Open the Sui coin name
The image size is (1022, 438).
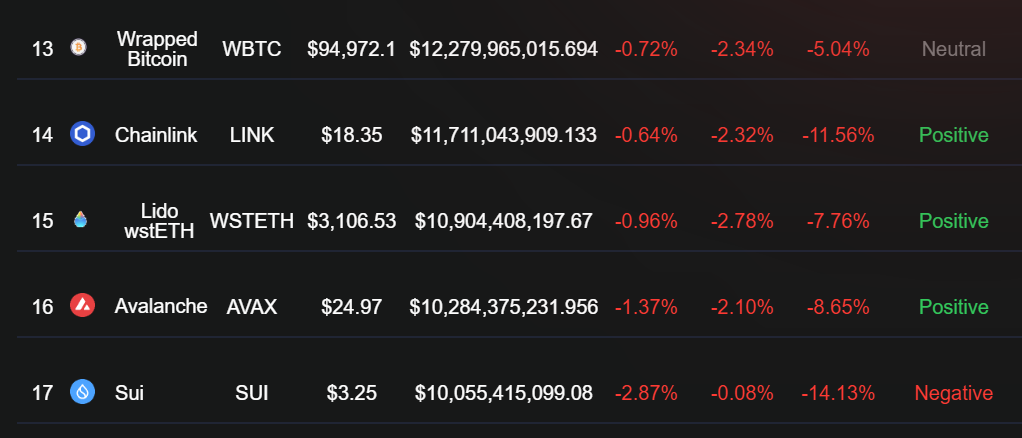point(129,393)
